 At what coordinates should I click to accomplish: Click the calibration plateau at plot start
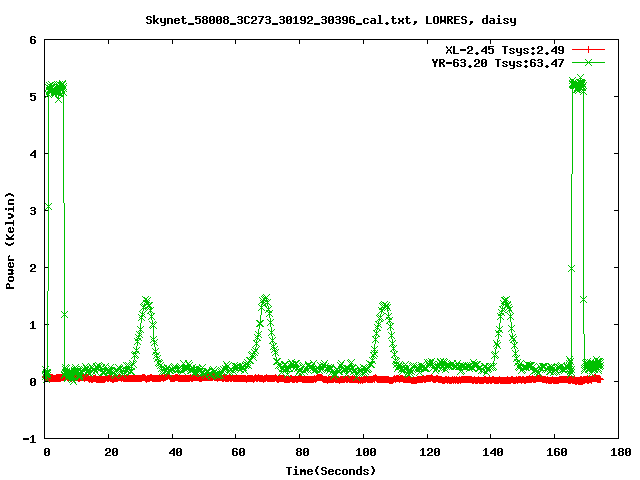pyautogui.click(x=55, y=89)
